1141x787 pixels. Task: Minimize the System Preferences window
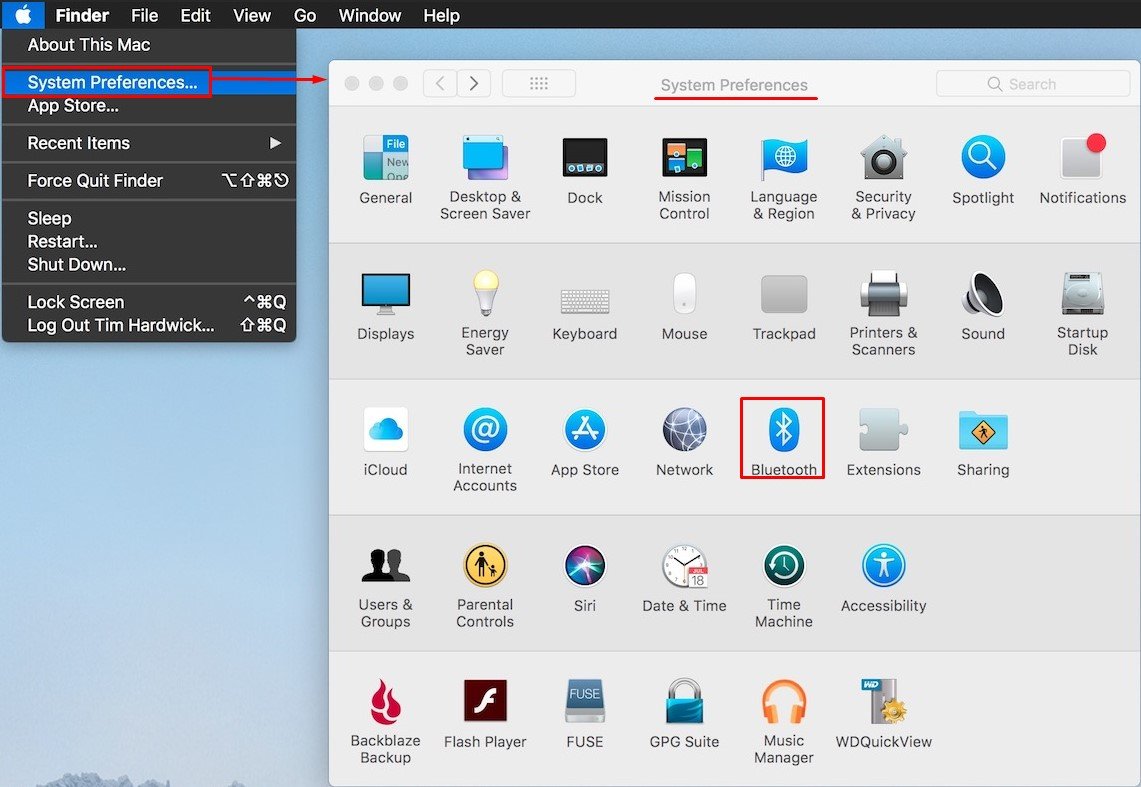(x=376, y=84)
